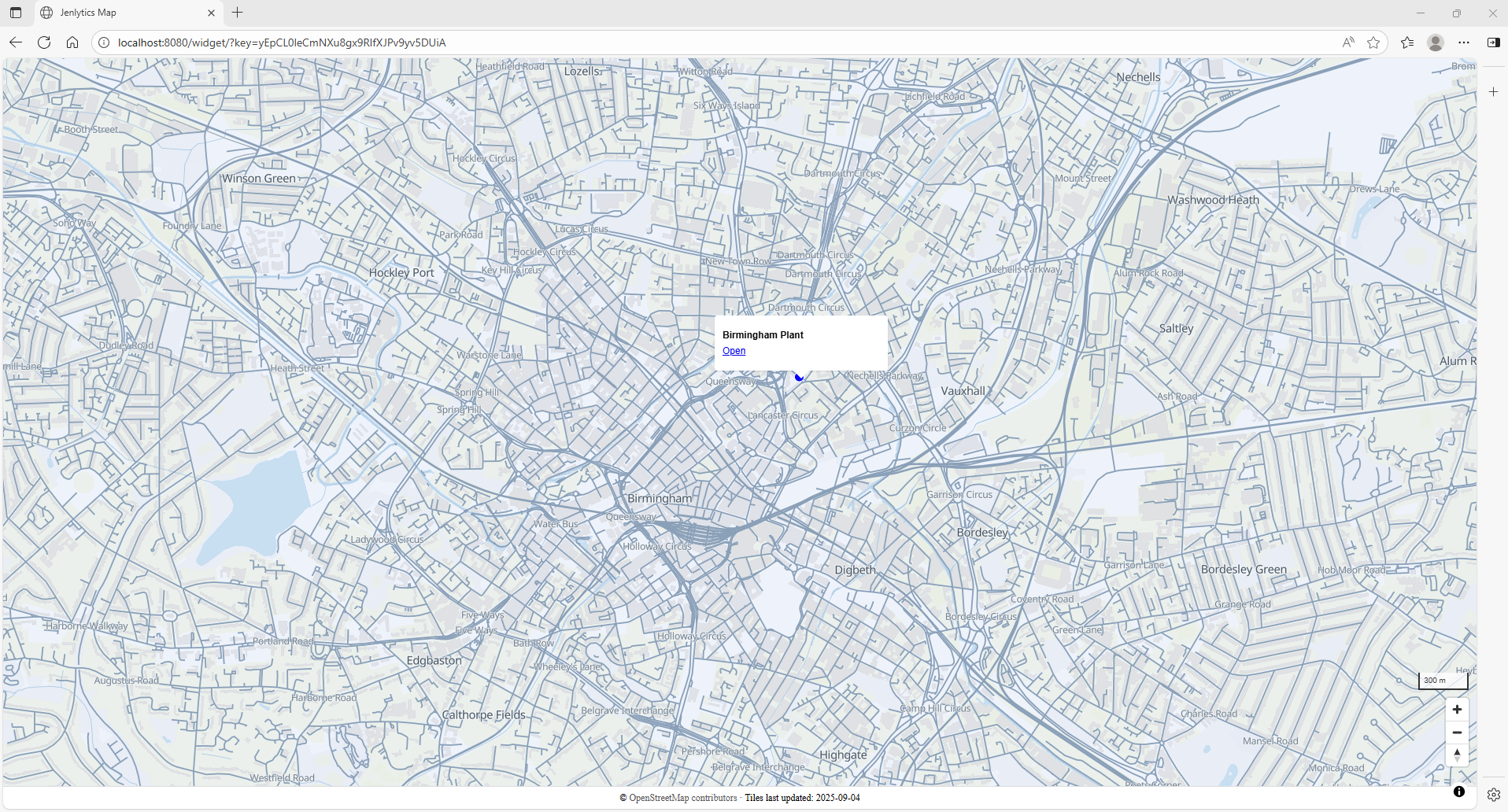Open the Birmingham Plant 'Open' link

pyautogui.click(x=734, y=351)
